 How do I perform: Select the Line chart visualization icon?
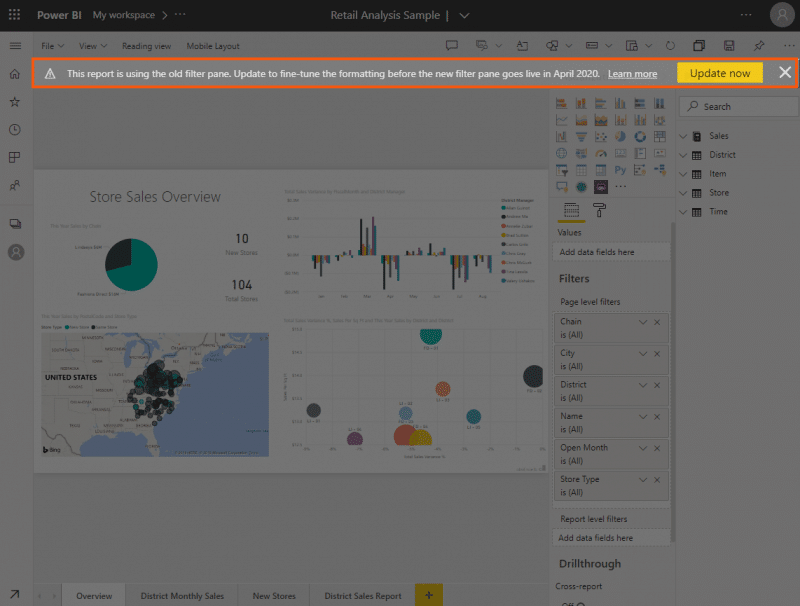tap(561, 120)
